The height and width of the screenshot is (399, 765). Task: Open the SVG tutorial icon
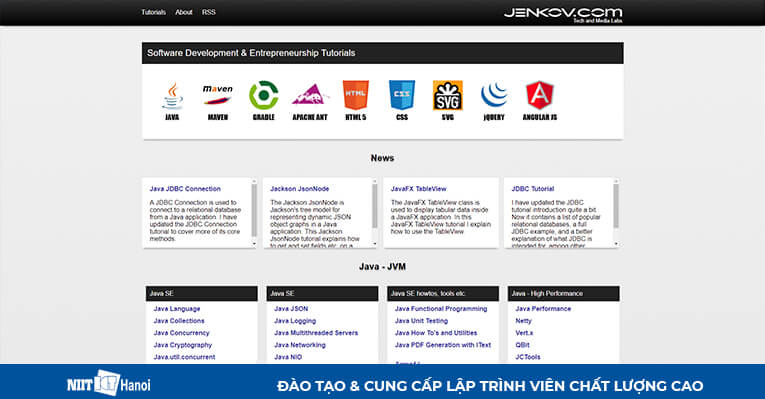tap(448, 100)
